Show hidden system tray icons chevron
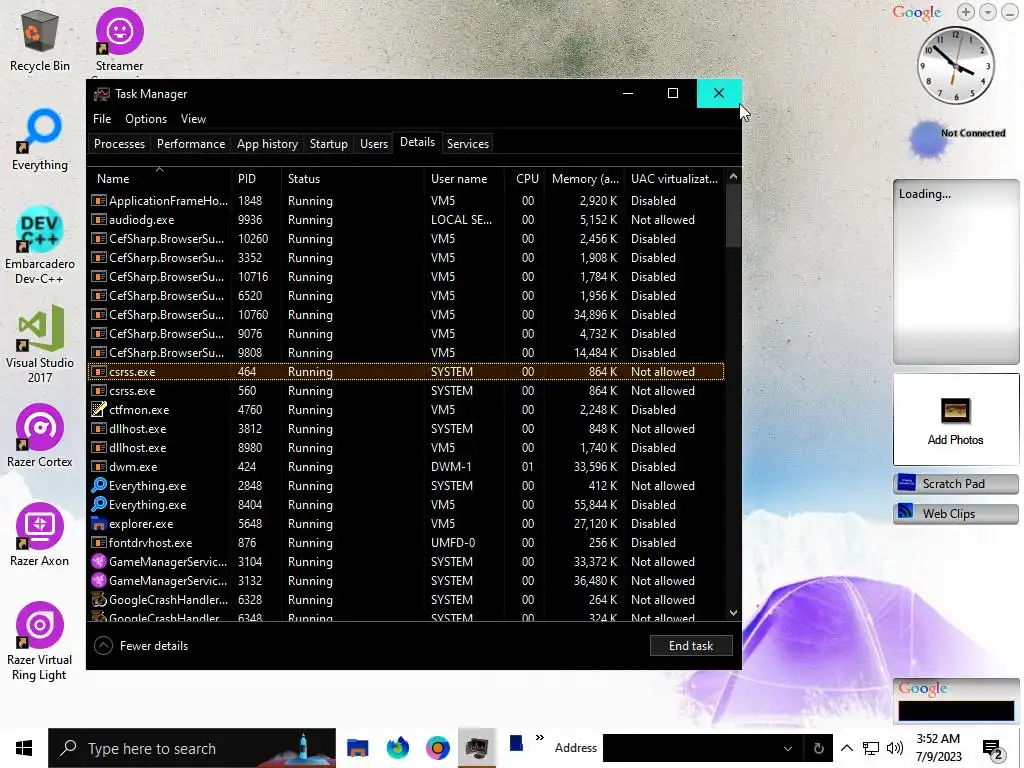Screen dimensions: 1024x768 click(x=846, y=748)
